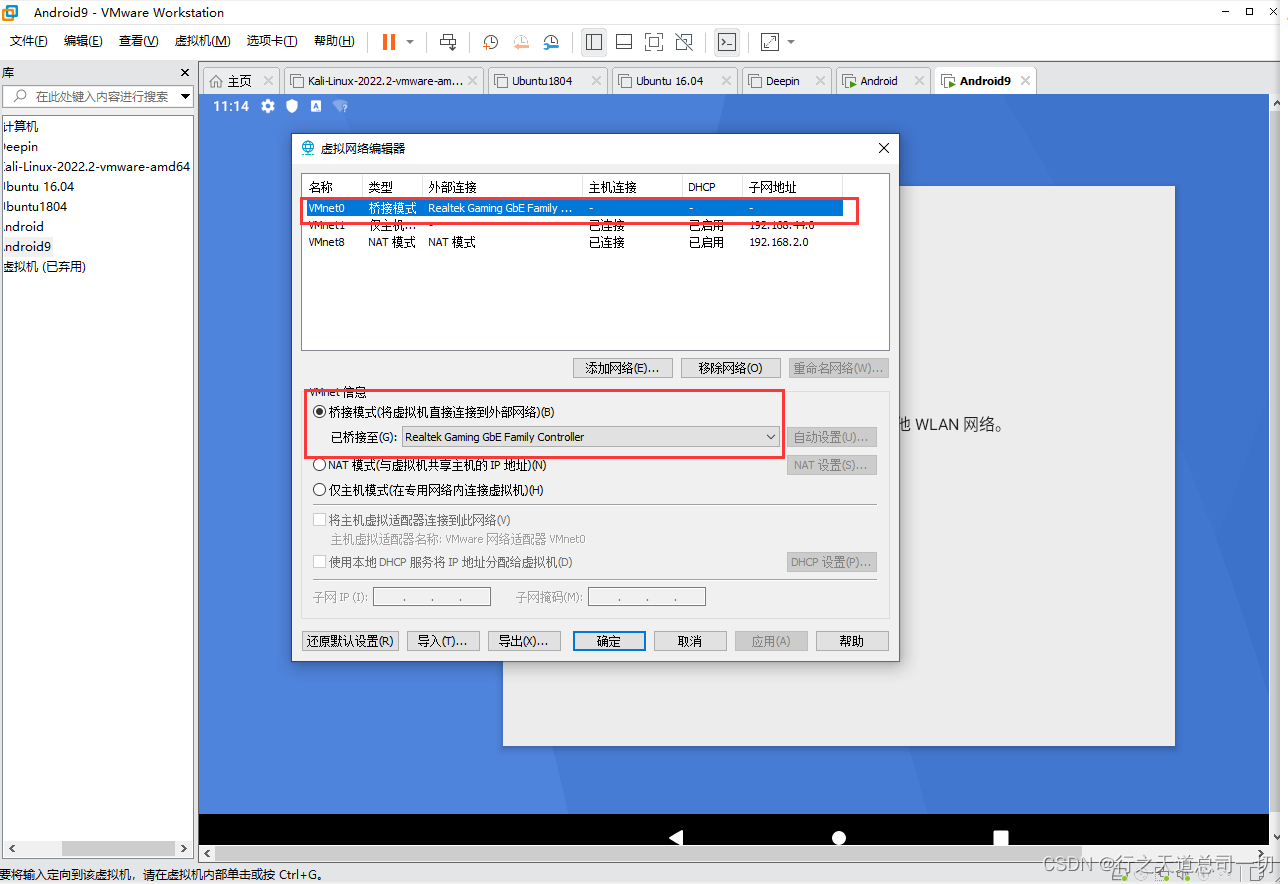
Task: Click the 外部连接 column header
Action: [502, 187]
